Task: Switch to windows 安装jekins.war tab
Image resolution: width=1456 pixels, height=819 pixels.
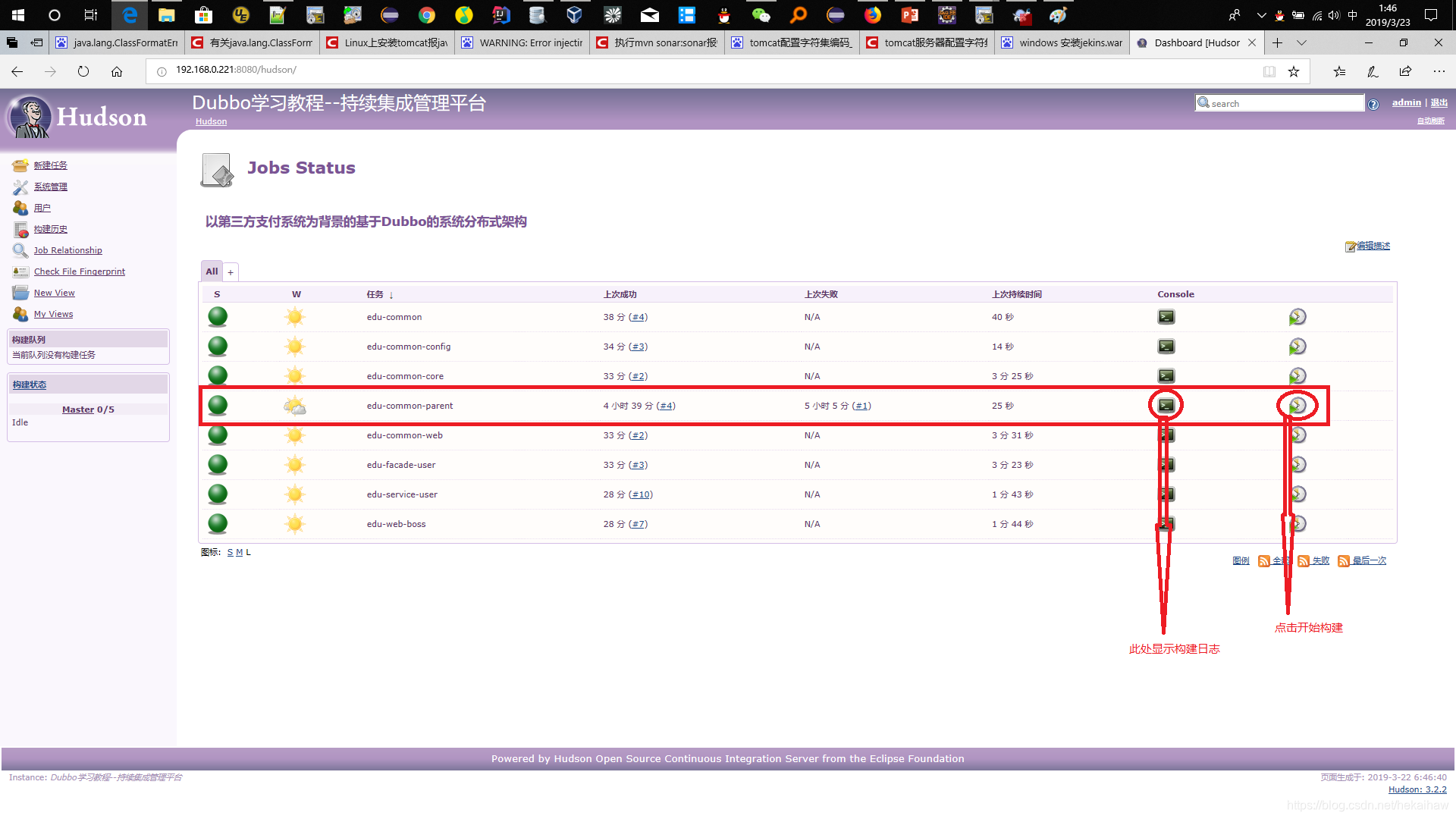Action: [x=1062, y=42]
